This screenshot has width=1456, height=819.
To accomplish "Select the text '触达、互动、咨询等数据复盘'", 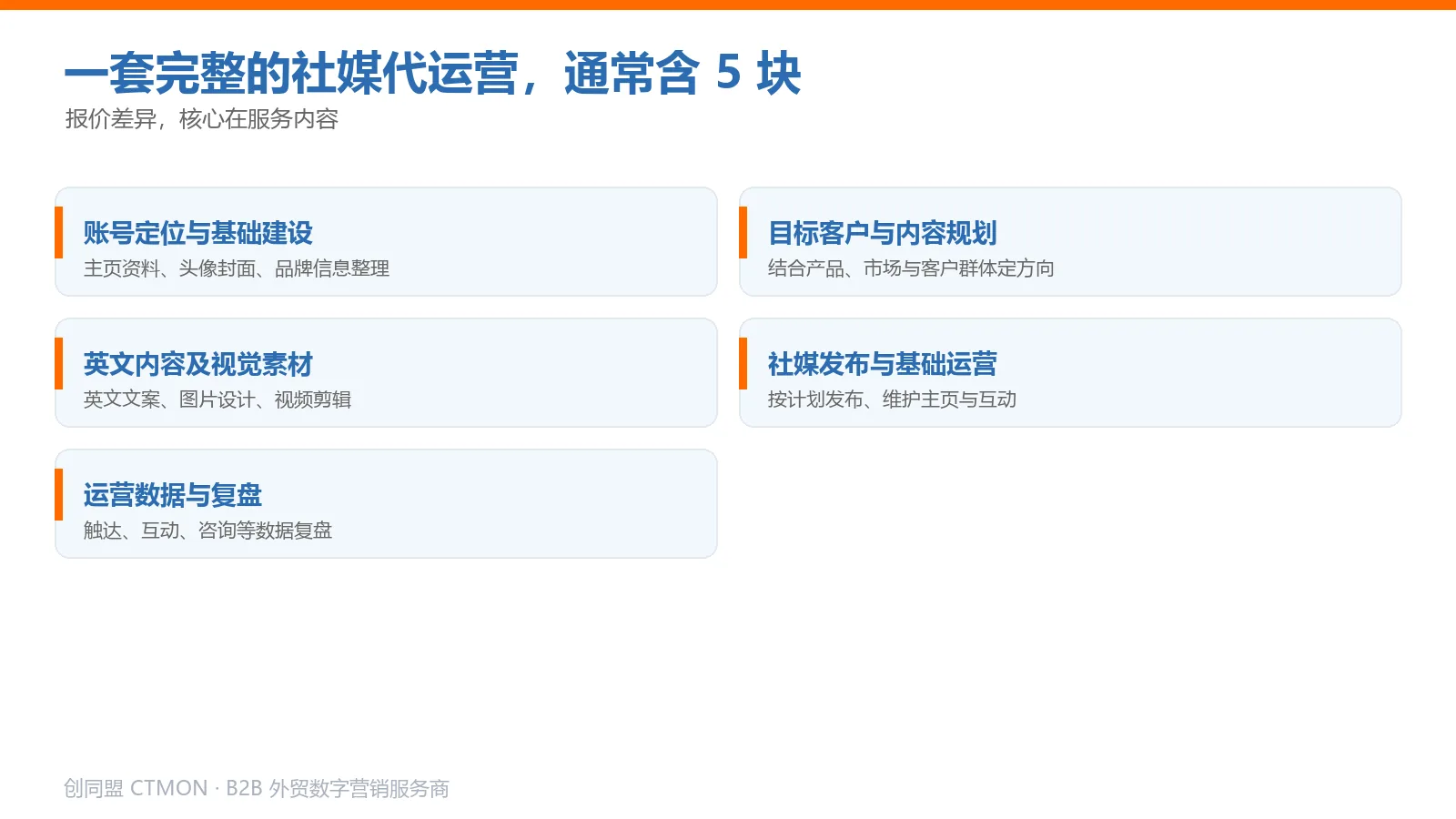I will [207, 531].
